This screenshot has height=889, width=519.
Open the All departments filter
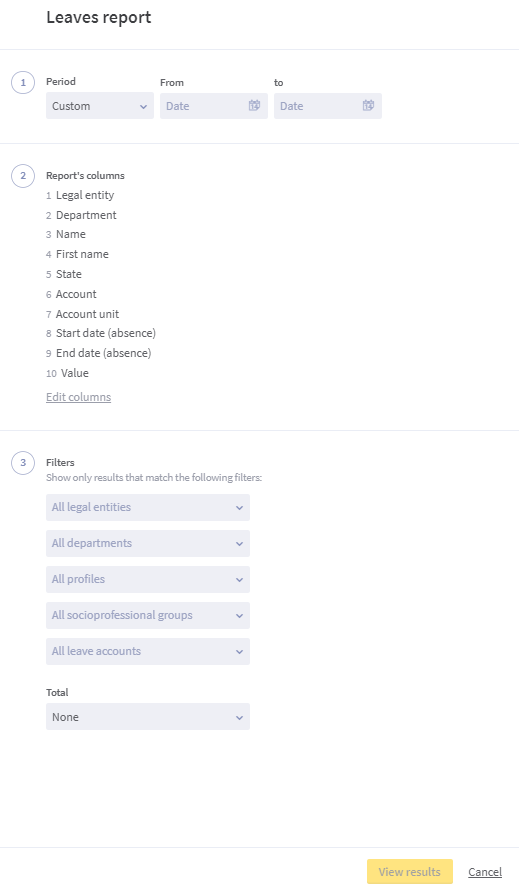click(x=147, y=543)
